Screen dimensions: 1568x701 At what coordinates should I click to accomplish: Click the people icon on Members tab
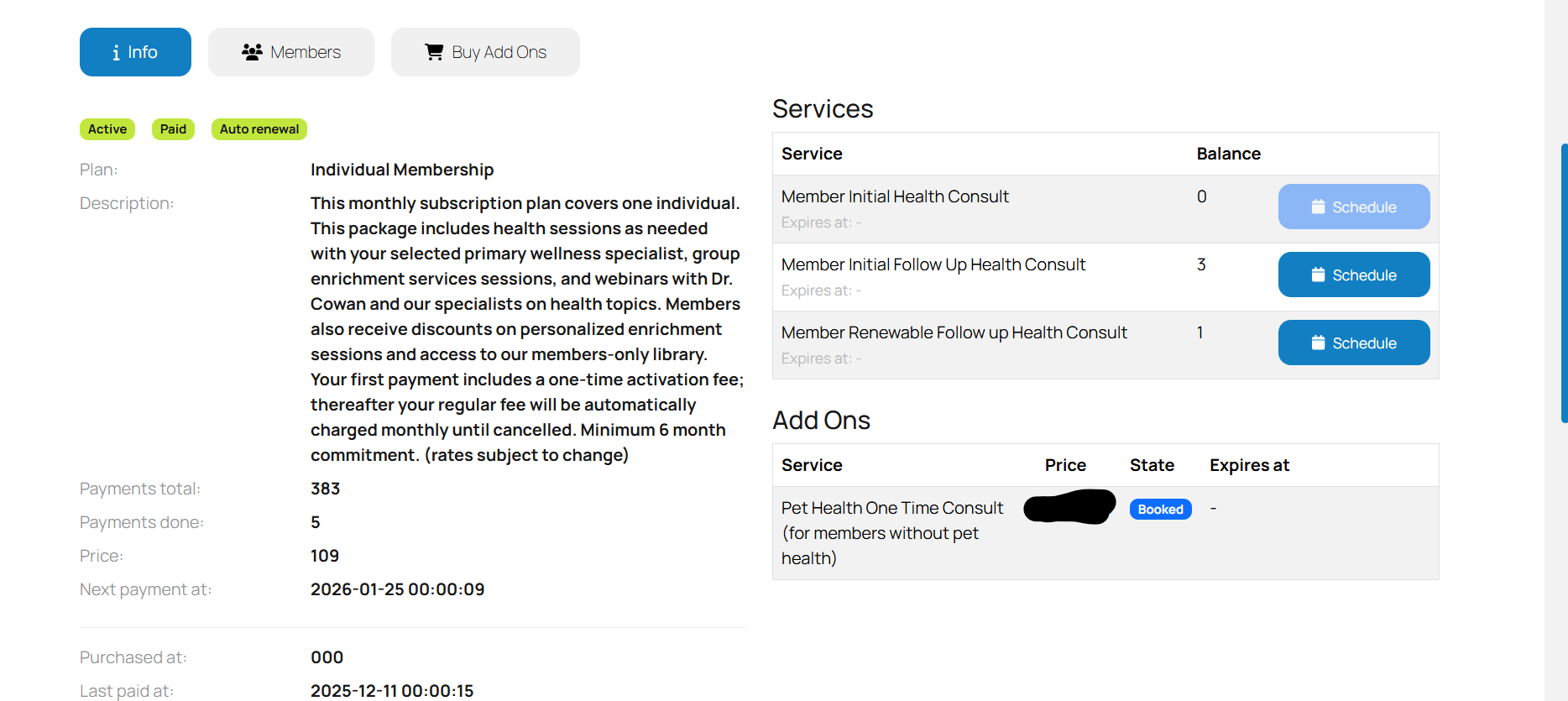252,52
